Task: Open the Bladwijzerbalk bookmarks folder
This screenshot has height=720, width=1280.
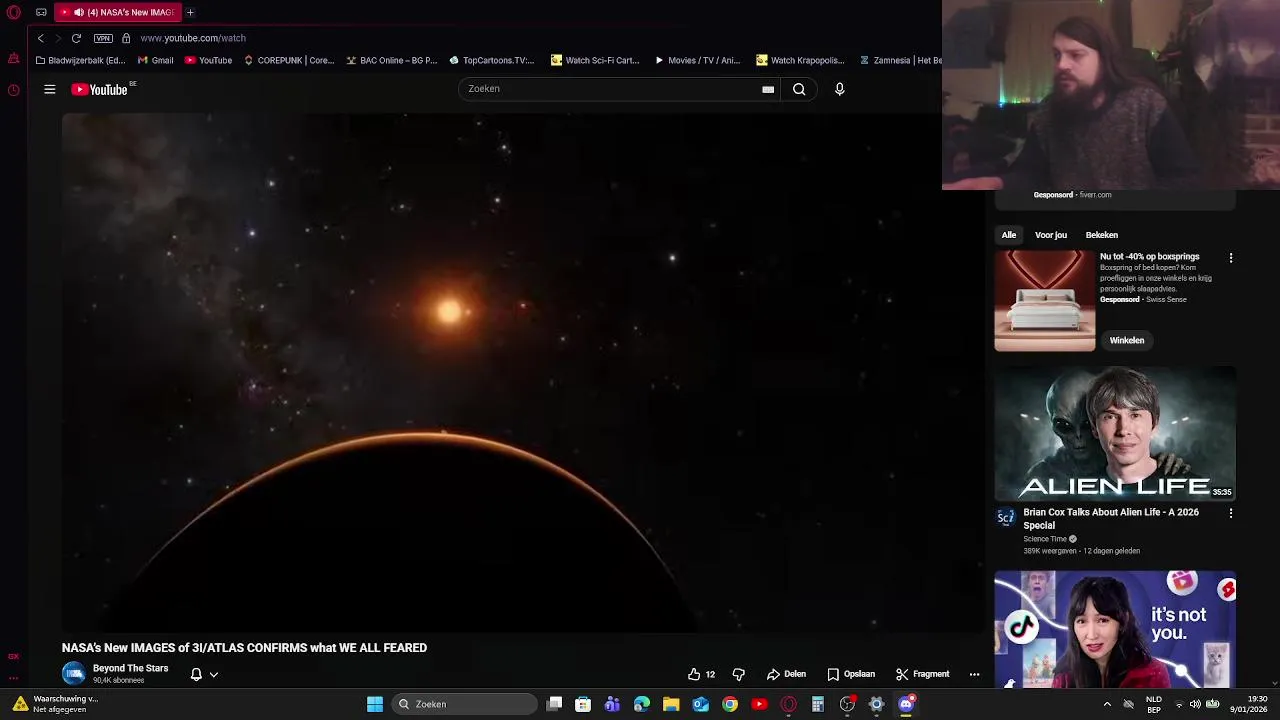Action: tap(80, 60)
